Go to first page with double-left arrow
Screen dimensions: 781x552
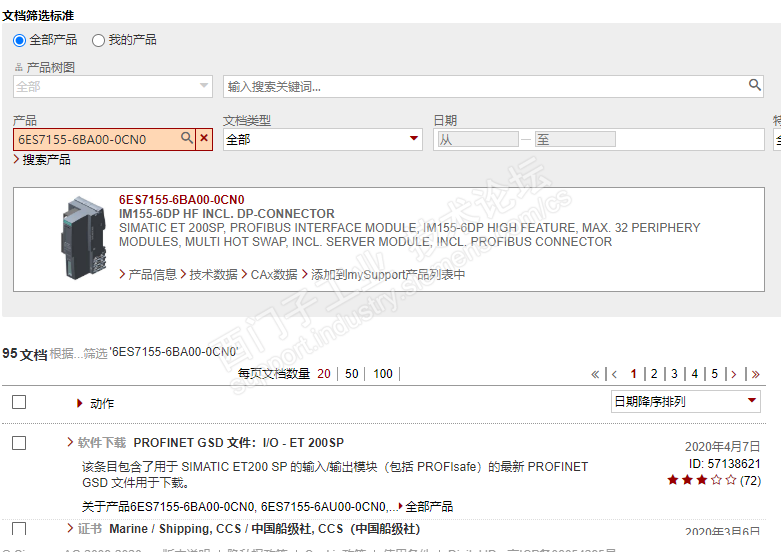(595, 374)
